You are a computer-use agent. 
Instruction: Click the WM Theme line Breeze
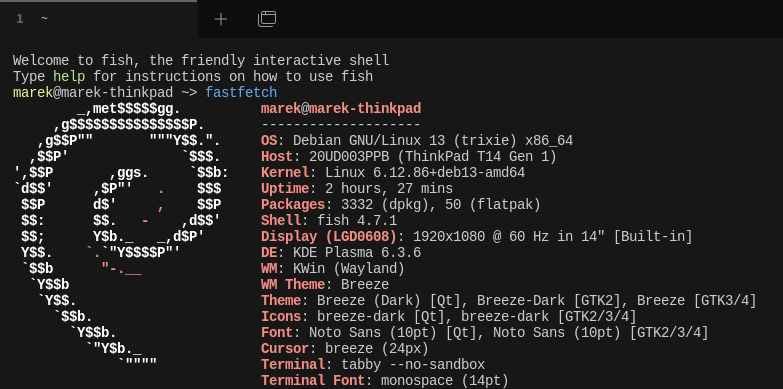(325, 285)
